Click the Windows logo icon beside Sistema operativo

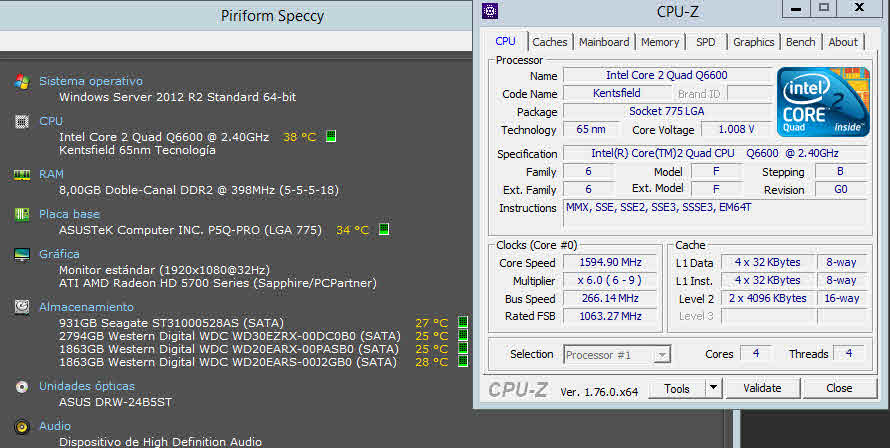(22, 82)
